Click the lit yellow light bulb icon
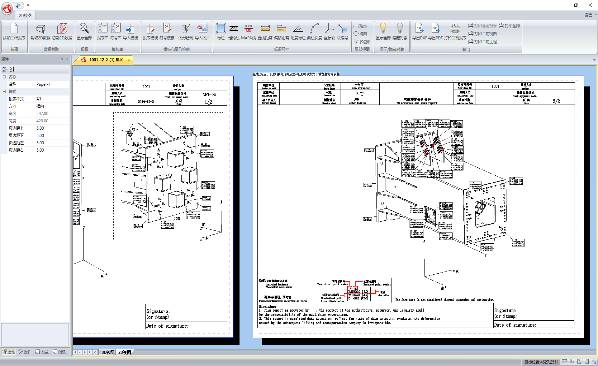 tap(383, 28)
